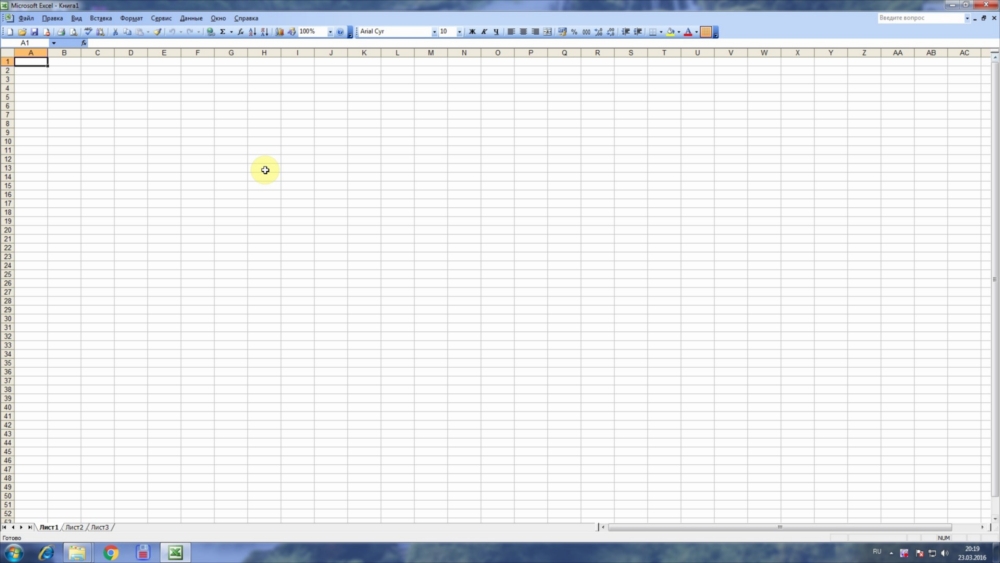Launch the chart wizard
The height and width of the screenshot is (563, 1000).
(279, 32)
